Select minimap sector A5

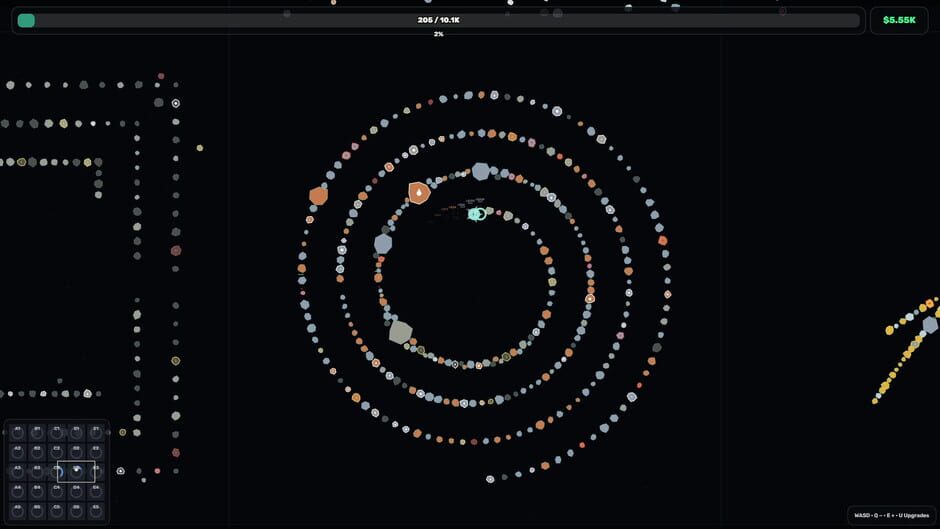coord(17,510)
